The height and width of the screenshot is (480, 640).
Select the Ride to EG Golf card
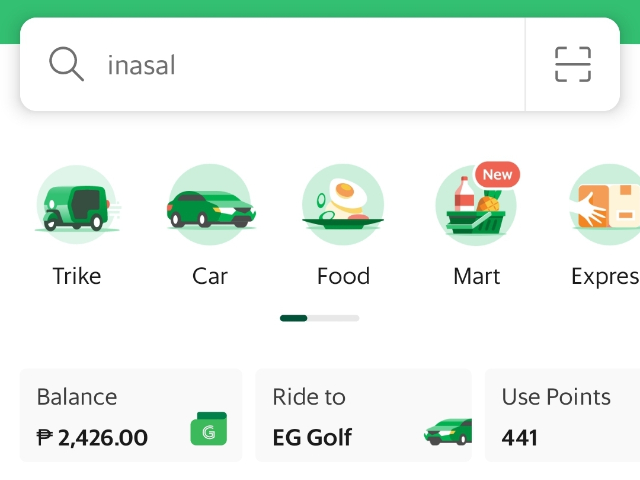point(364,415)
